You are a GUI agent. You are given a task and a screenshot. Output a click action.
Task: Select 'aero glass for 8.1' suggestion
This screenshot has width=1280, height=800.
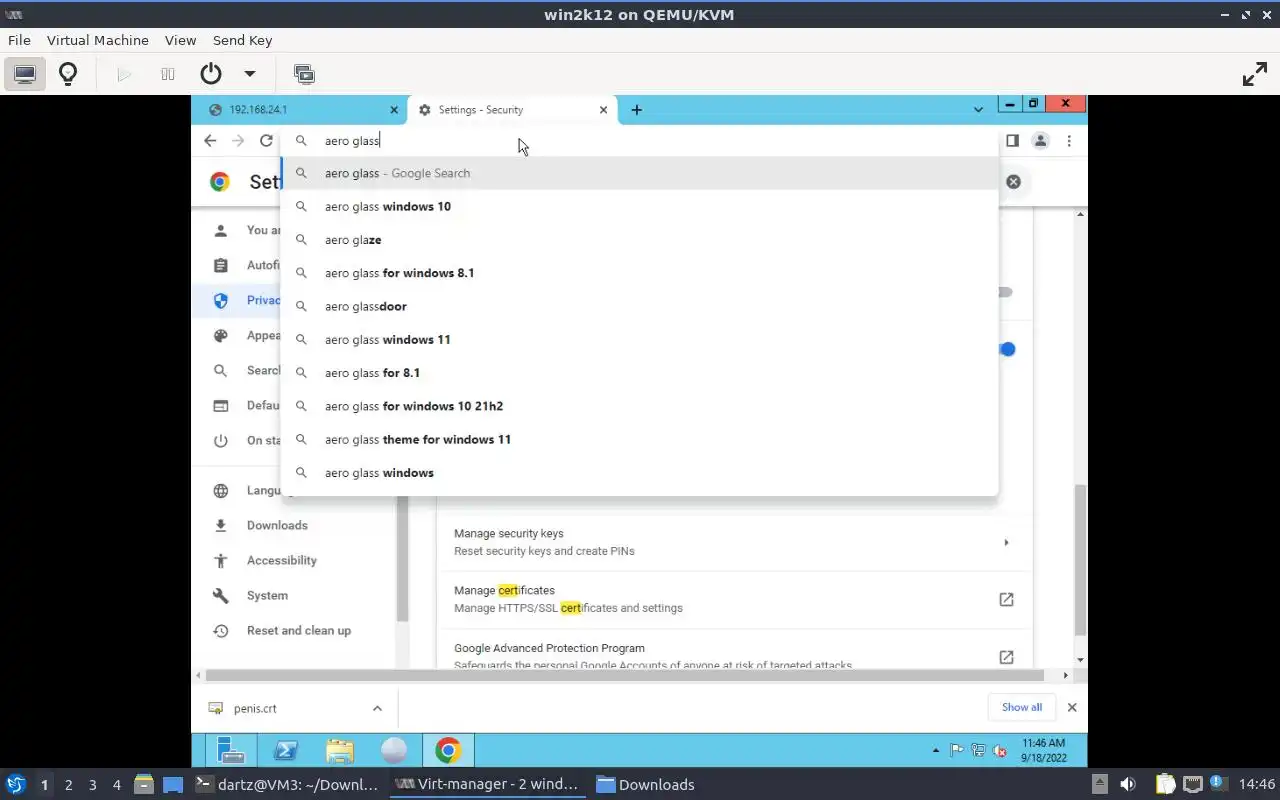[x=640, y=373]
